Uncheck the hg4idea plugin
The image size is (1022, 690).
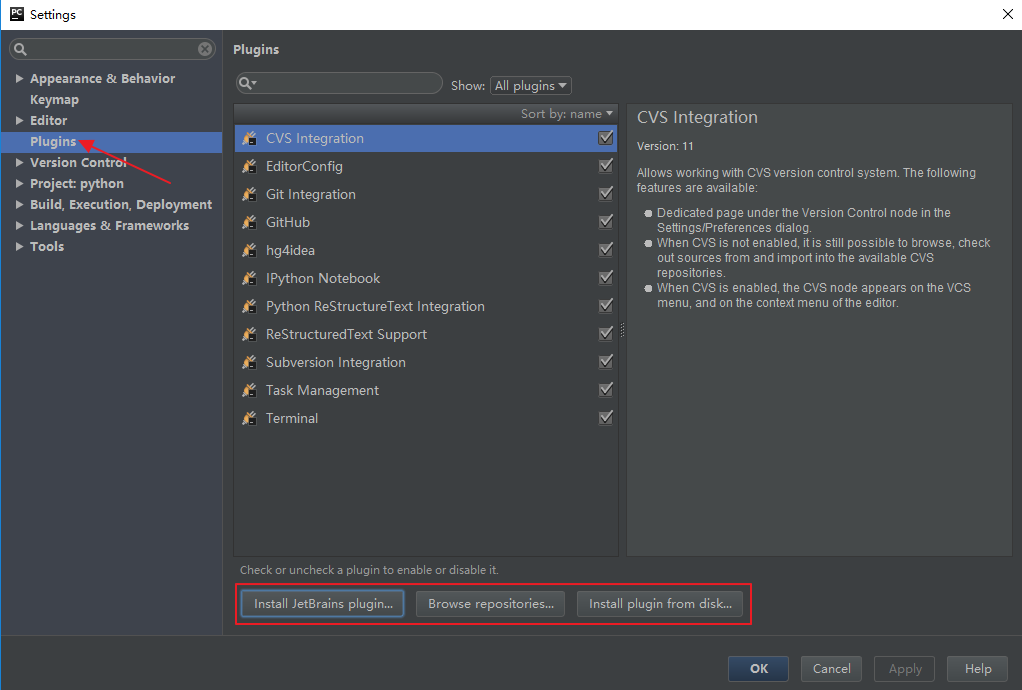pos(606,250)
